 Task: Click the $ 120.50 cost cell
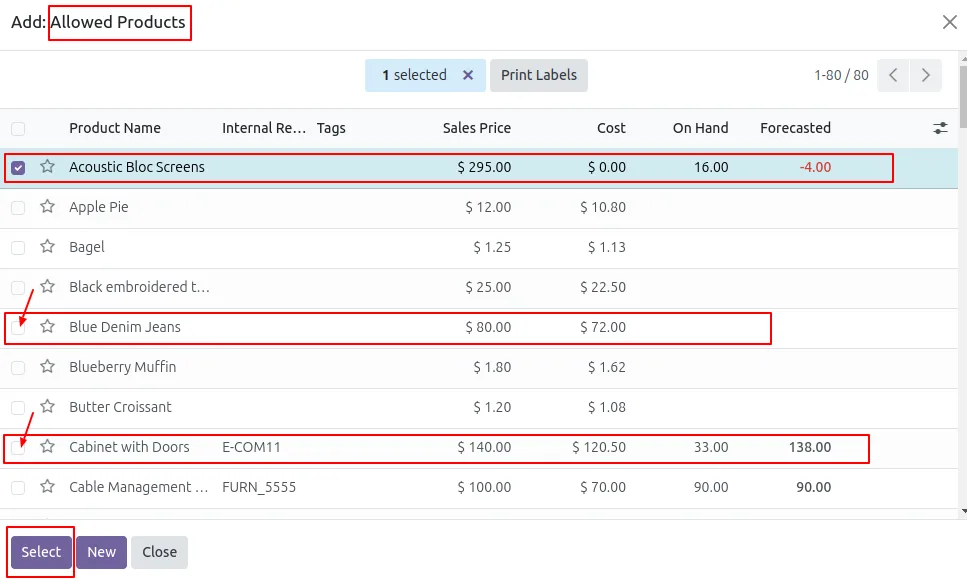point(599,447)
